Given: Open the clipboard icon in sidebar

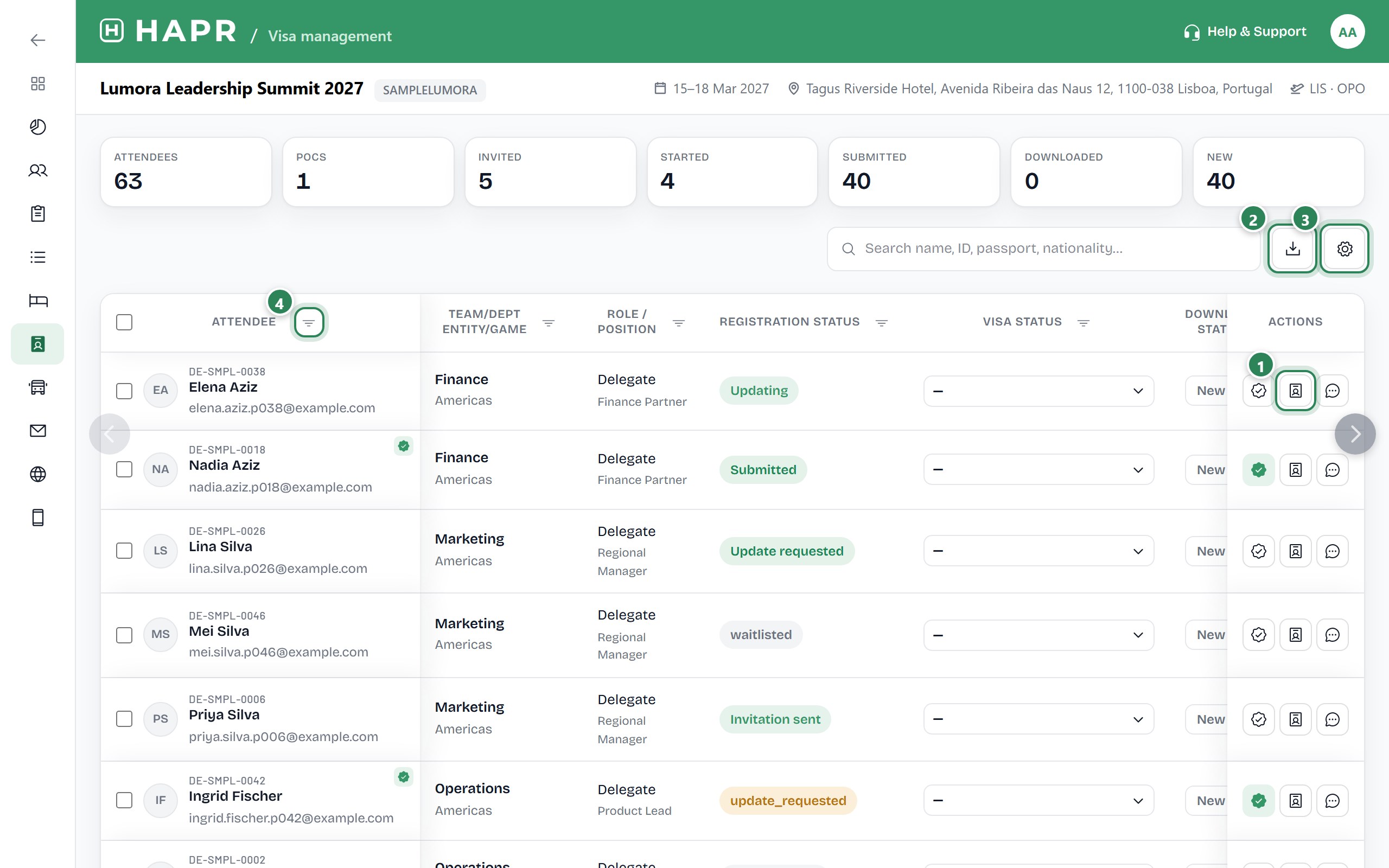Looking at the screenshot, I should coord(38,214).
